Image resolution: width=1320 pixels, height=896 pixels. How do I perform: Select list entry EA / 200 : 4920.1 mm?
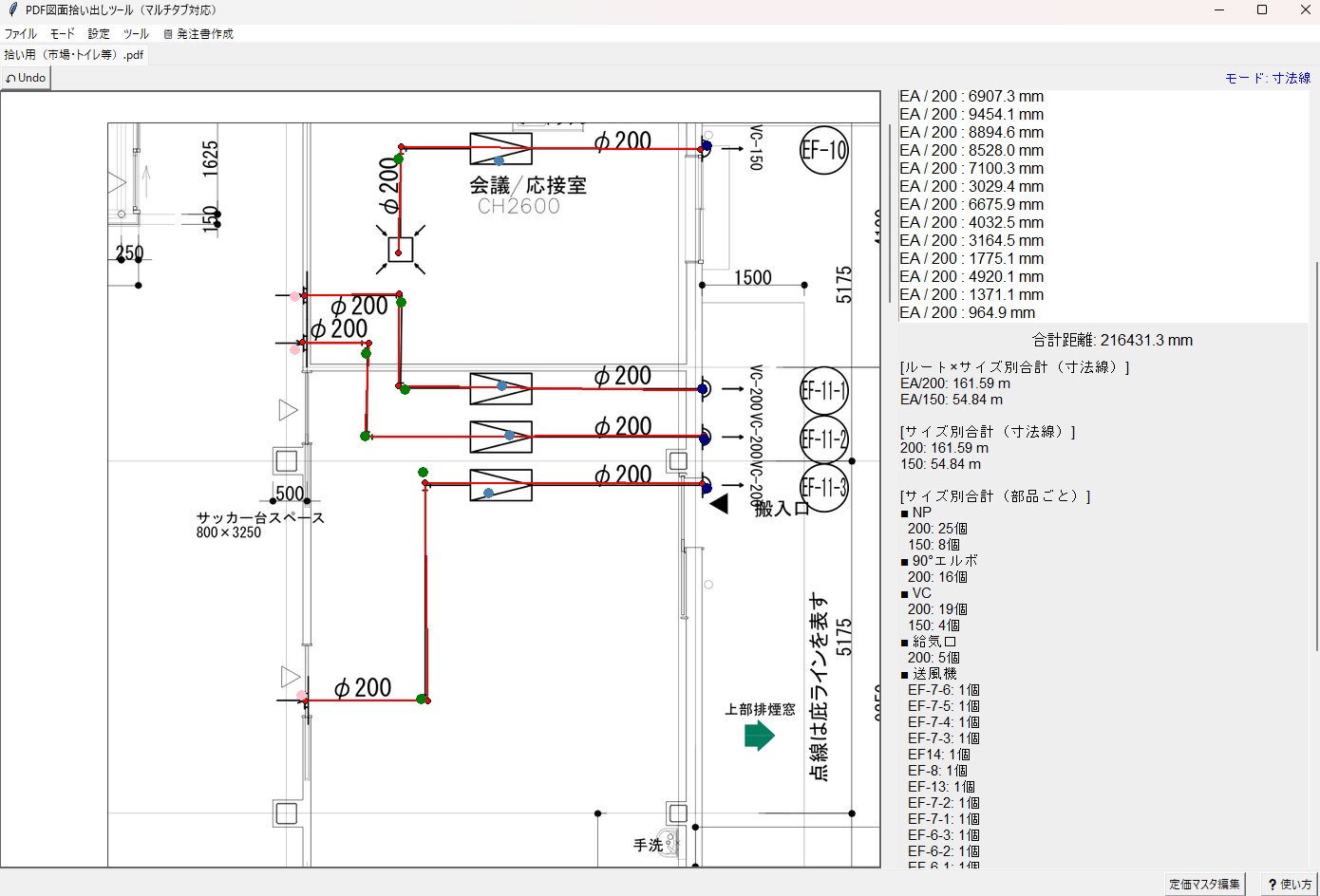point(971,276)
